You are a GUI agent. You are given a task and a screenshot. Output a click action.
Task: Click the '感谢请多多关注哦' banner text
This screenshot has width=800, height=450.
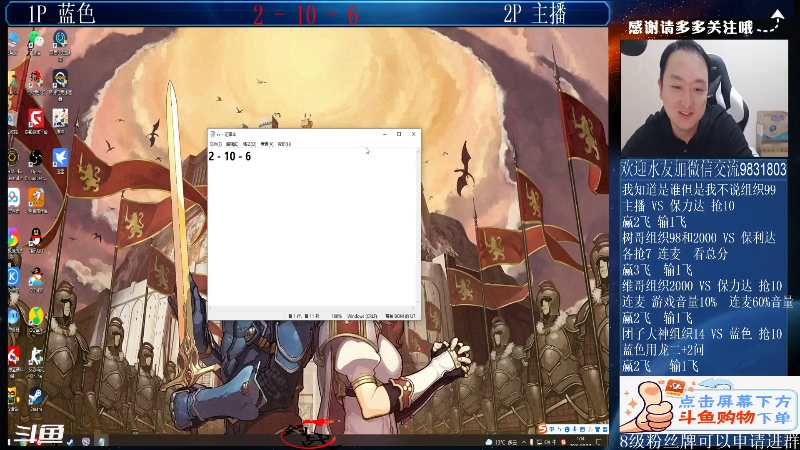point(690,28)
